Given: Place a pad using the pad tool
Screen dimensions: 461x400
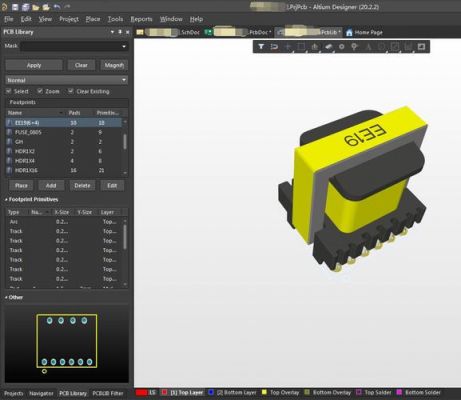Looking at the screenshot, I should pos(342,47).
